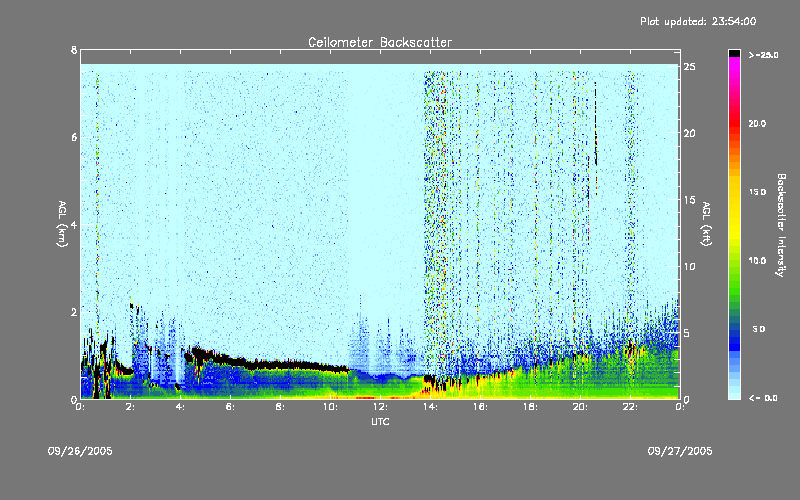Click the '2:' hour label on the x-axis
800x500 pixels.
click(x=130, y=407)
